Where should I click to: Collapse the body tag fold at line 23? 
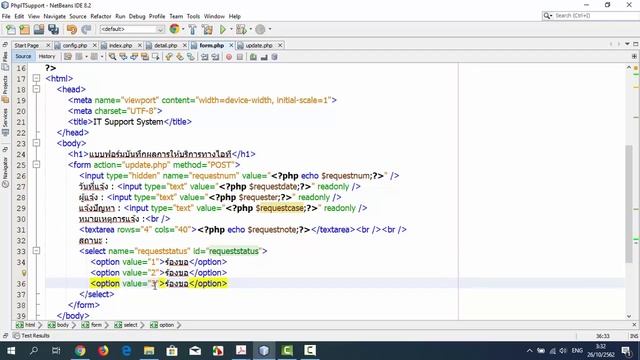click(x=36, y=143)
